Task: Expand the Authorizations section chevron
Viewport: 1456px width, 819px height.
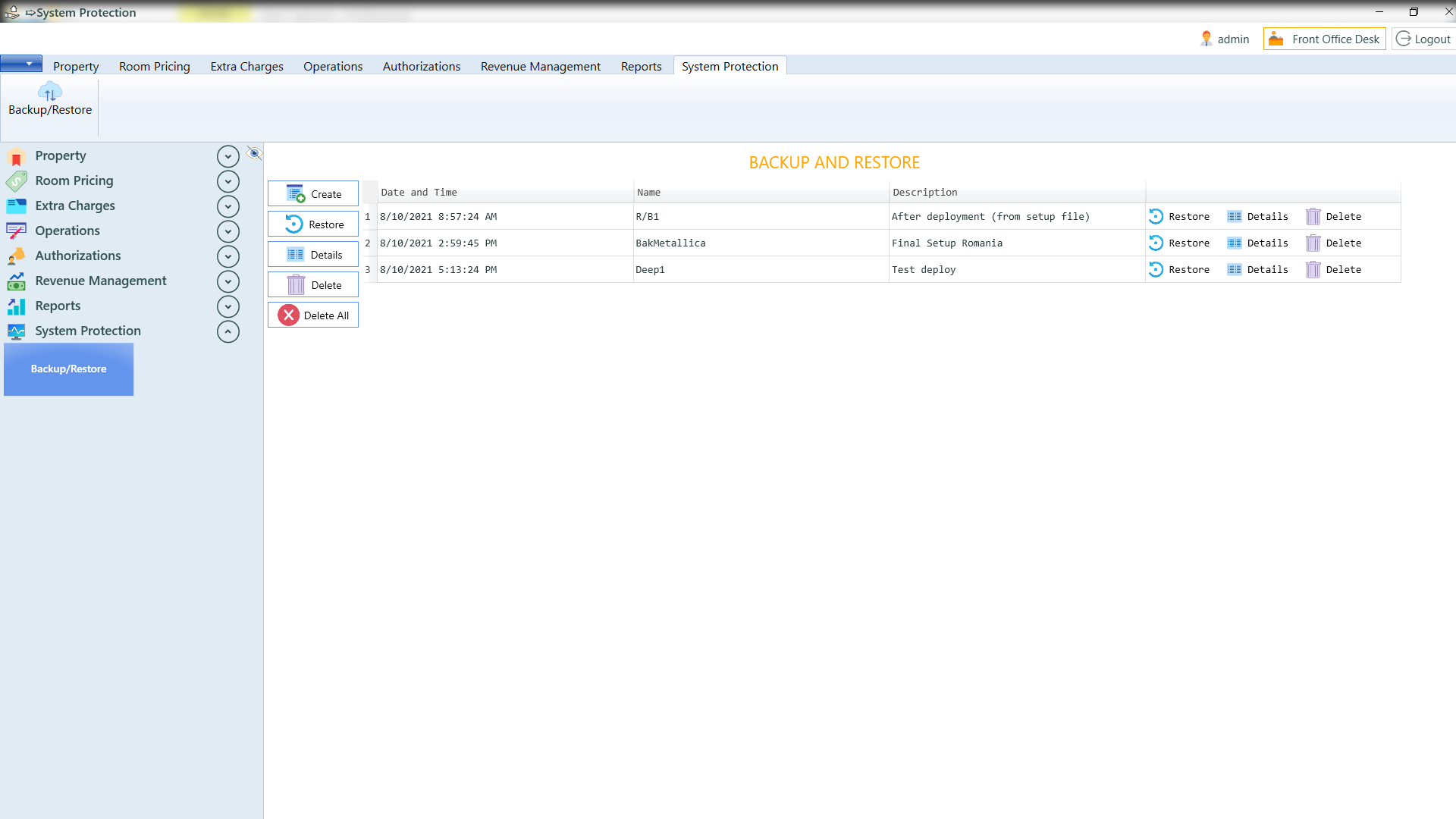Action: [x=228, y=256]
